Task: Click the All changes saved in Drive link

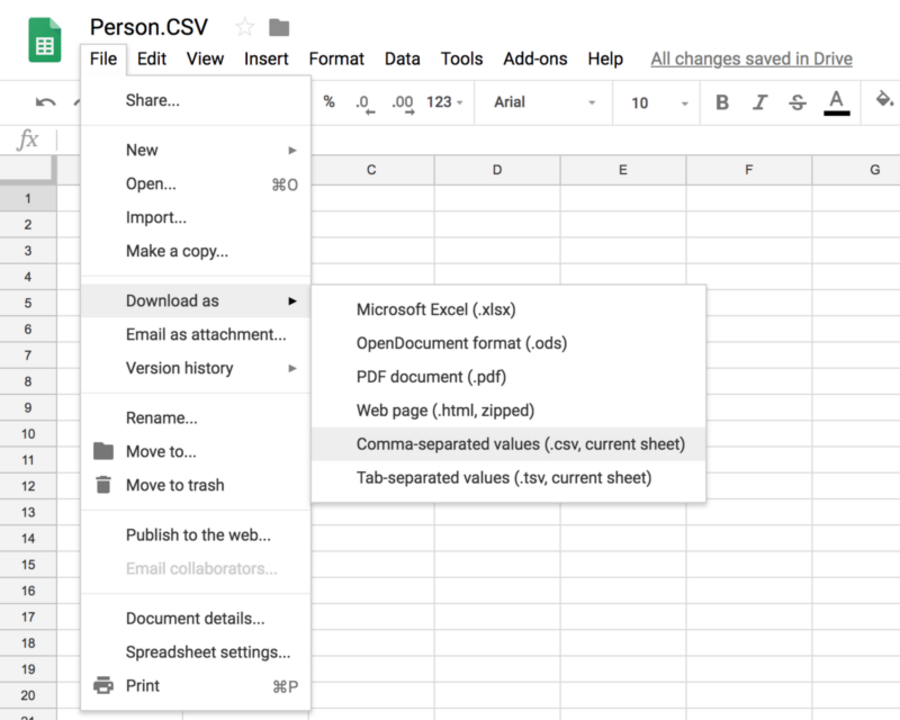Action: [x=751, y=59]
